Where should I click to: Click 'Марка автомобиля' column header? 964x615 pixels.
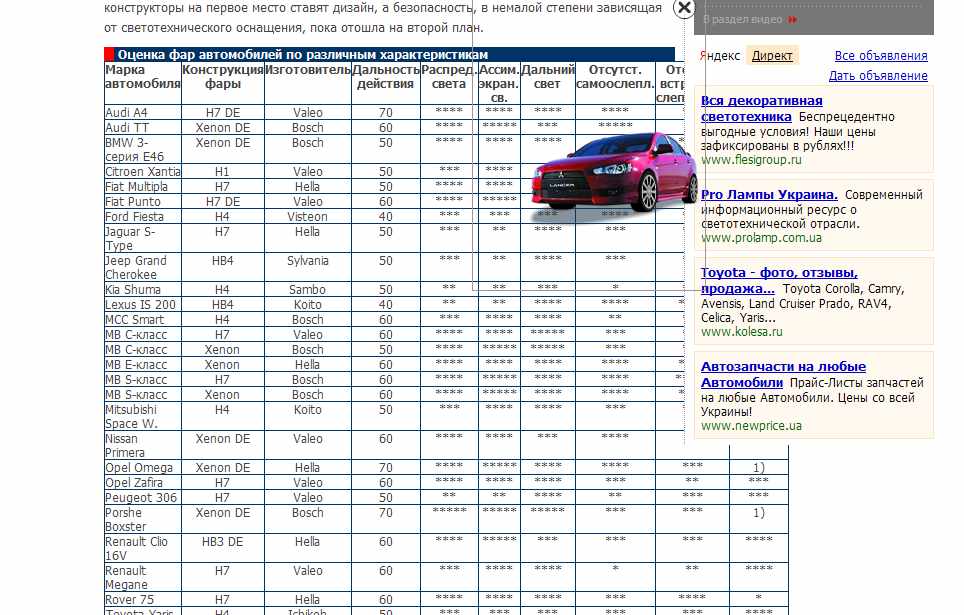(x=142, y=77)
